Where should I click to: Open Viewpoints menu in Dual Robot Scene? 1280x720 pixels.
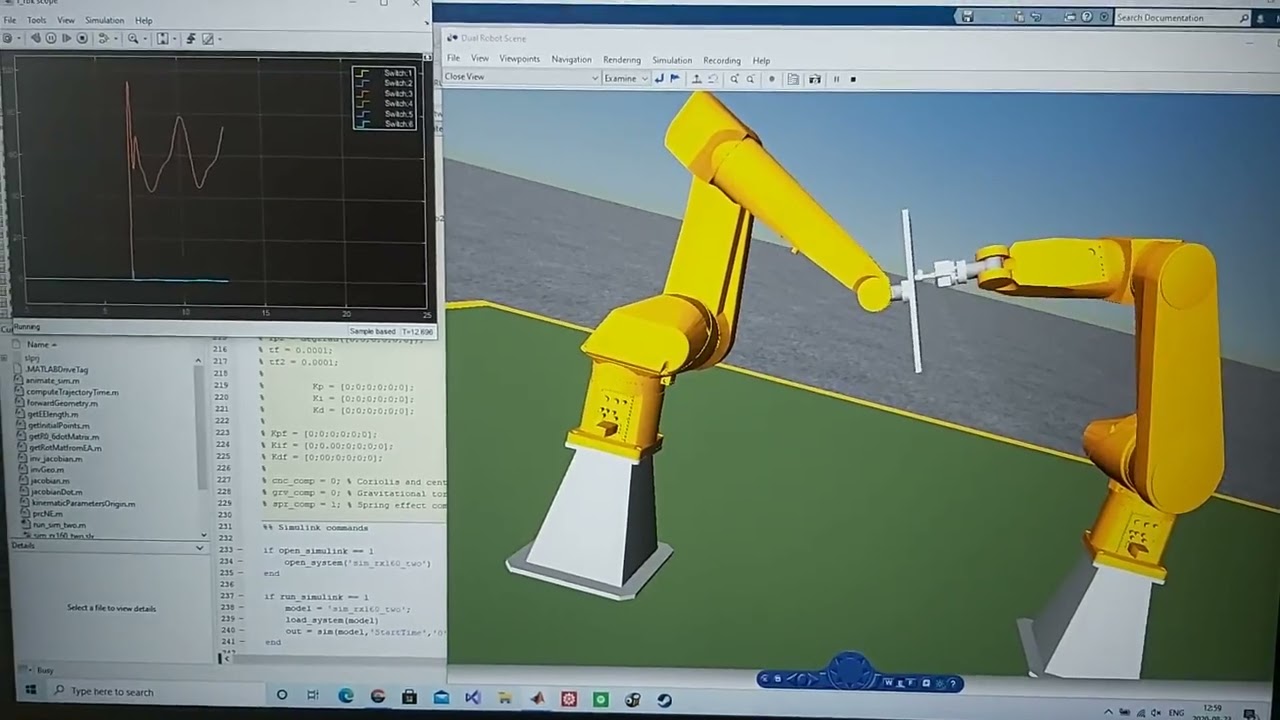(x=519, y=59)
